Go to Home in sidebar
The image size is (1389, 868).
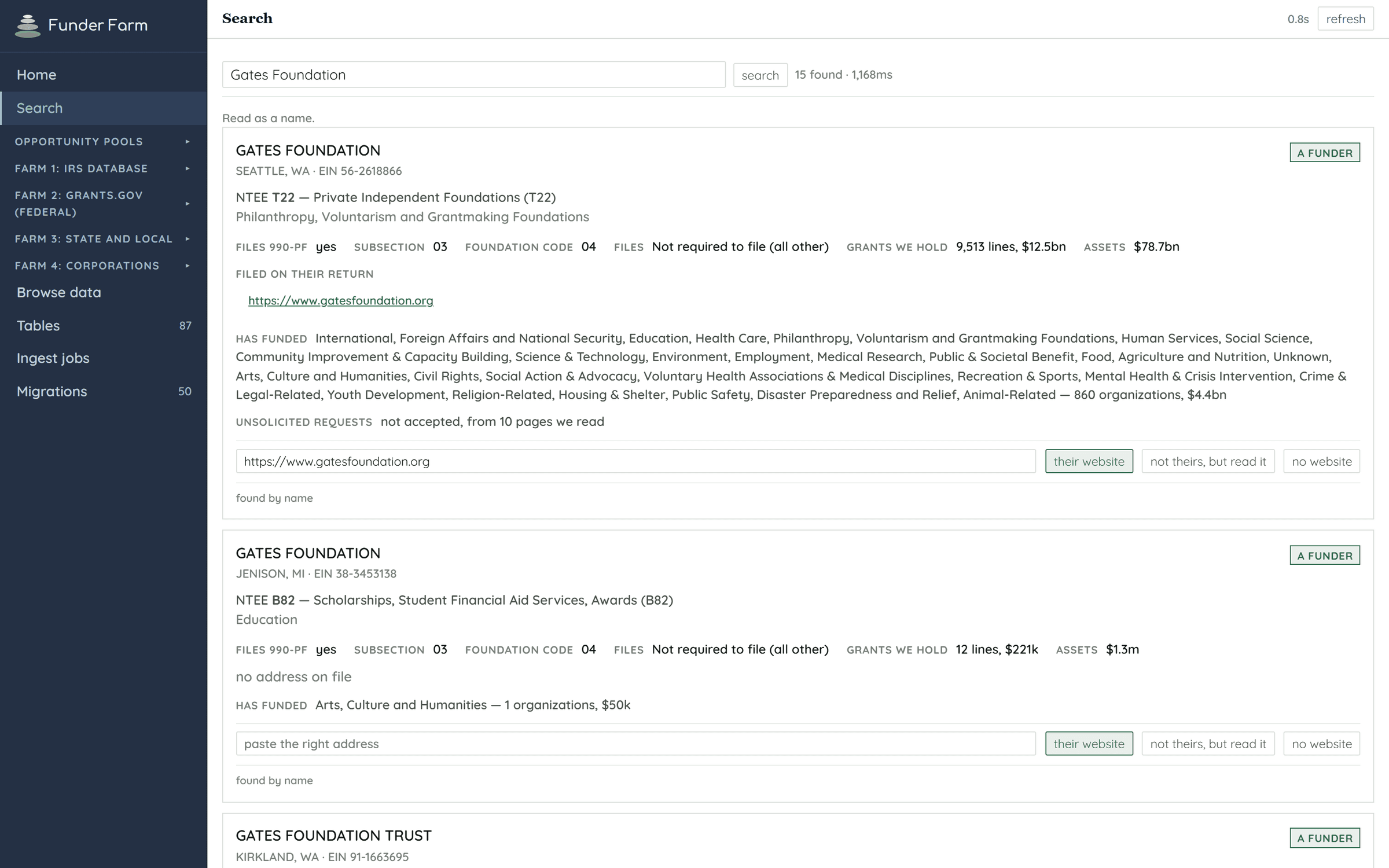[x=104, y=75]
